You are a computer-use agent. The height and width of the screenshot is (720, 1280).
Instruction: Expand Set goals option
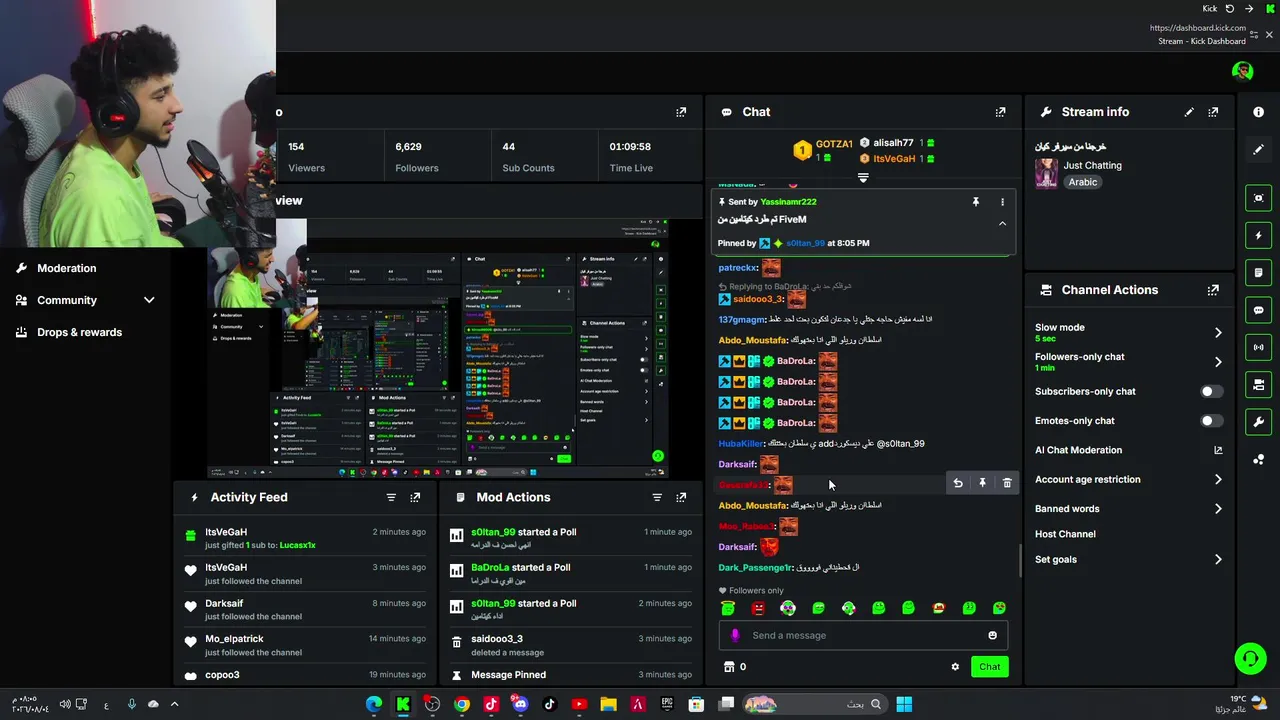1218,560
